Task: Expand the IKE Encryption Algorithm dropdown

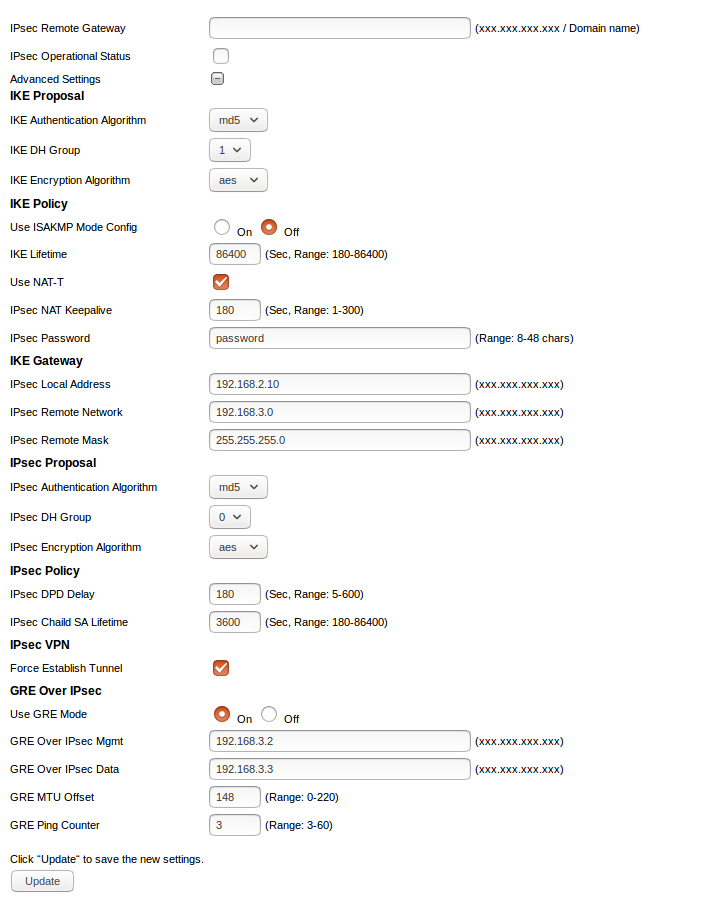Action: pos(238,180)
